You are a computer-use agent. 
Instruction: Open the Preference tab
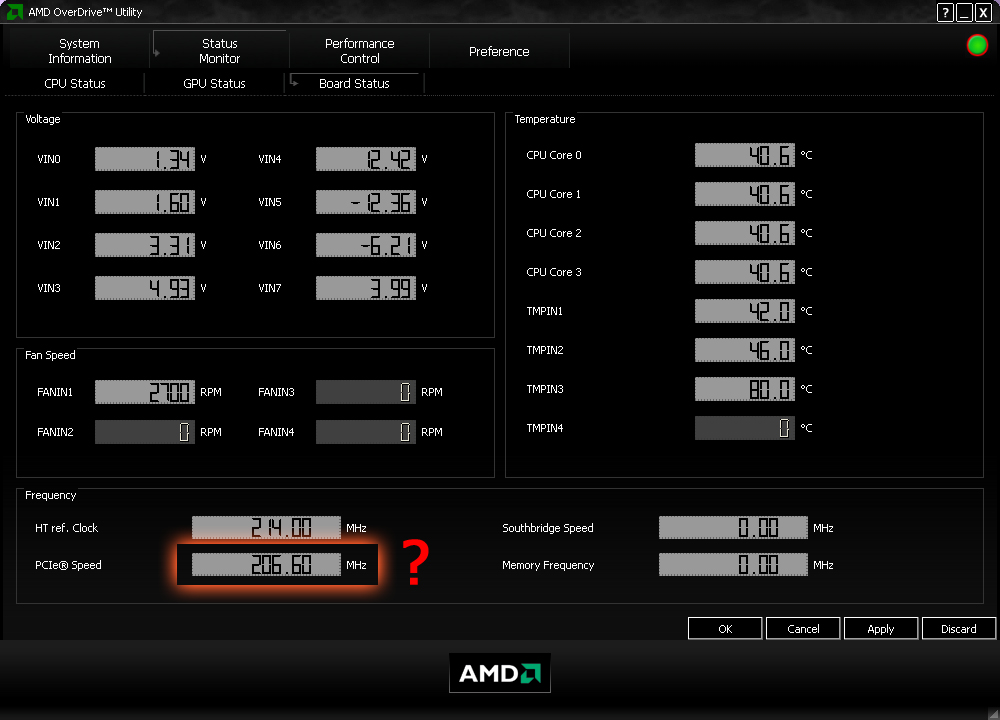(499, 51)
